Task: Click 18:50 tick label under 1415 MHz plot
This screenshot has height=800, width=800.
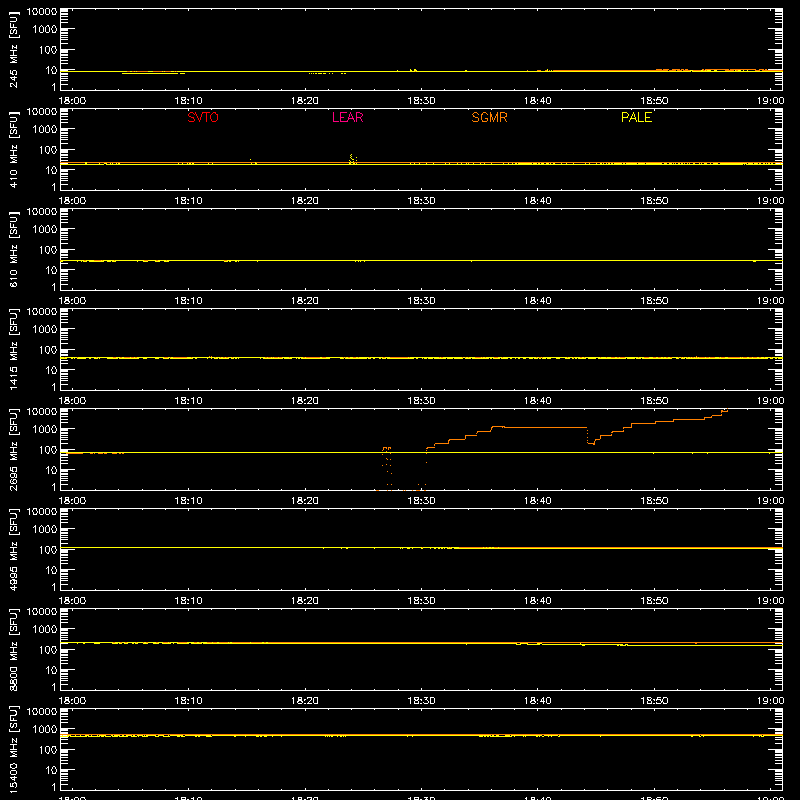Action: pos(654,401)
